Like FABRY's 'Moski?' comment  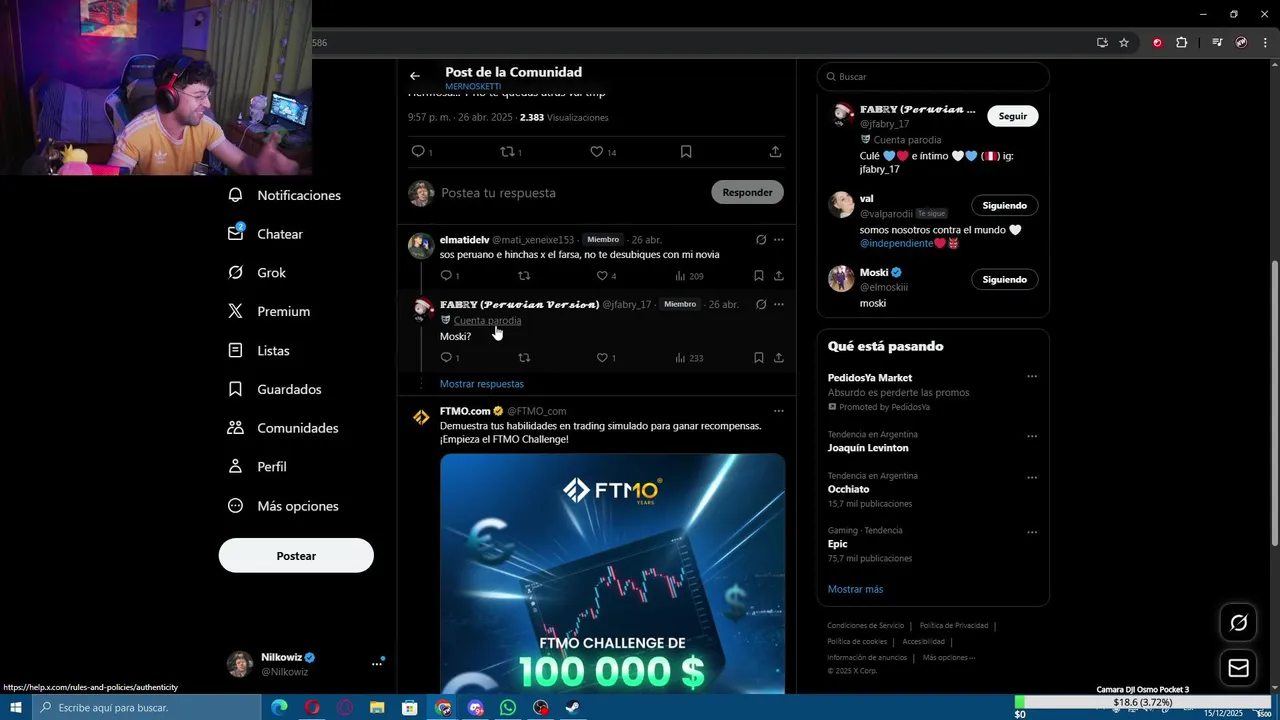click(602, 358)
